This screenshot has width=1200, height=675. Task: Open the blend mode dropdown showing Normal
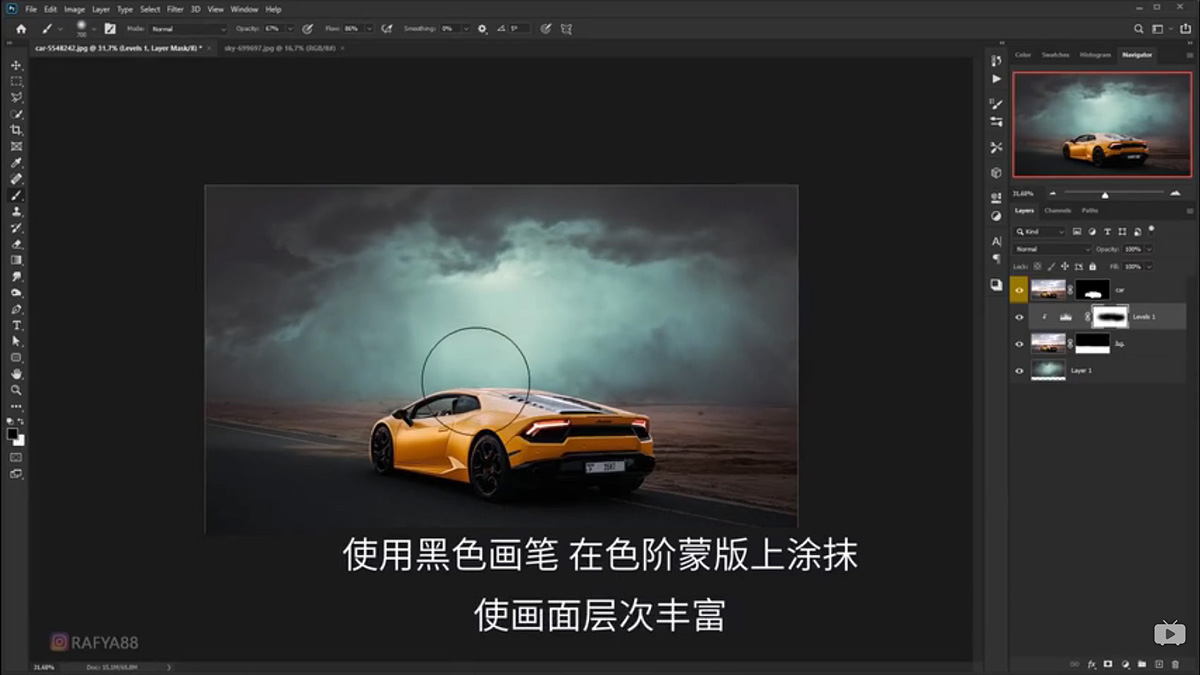(1051, 249)
